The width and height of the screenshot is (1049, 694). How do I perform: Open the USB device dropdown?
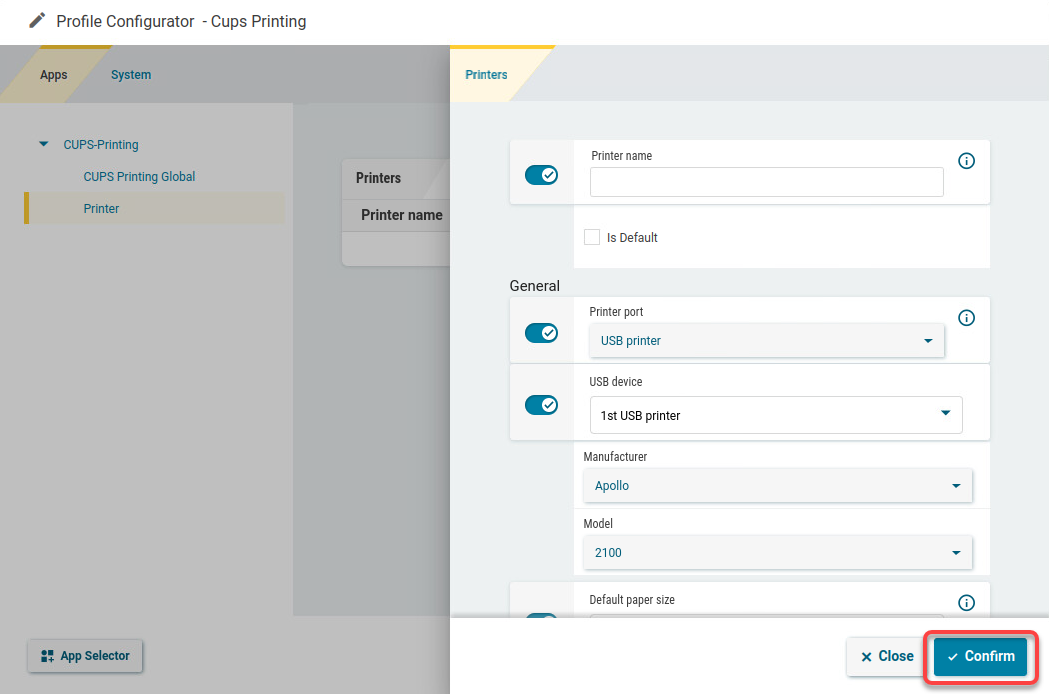pos(775,415)
